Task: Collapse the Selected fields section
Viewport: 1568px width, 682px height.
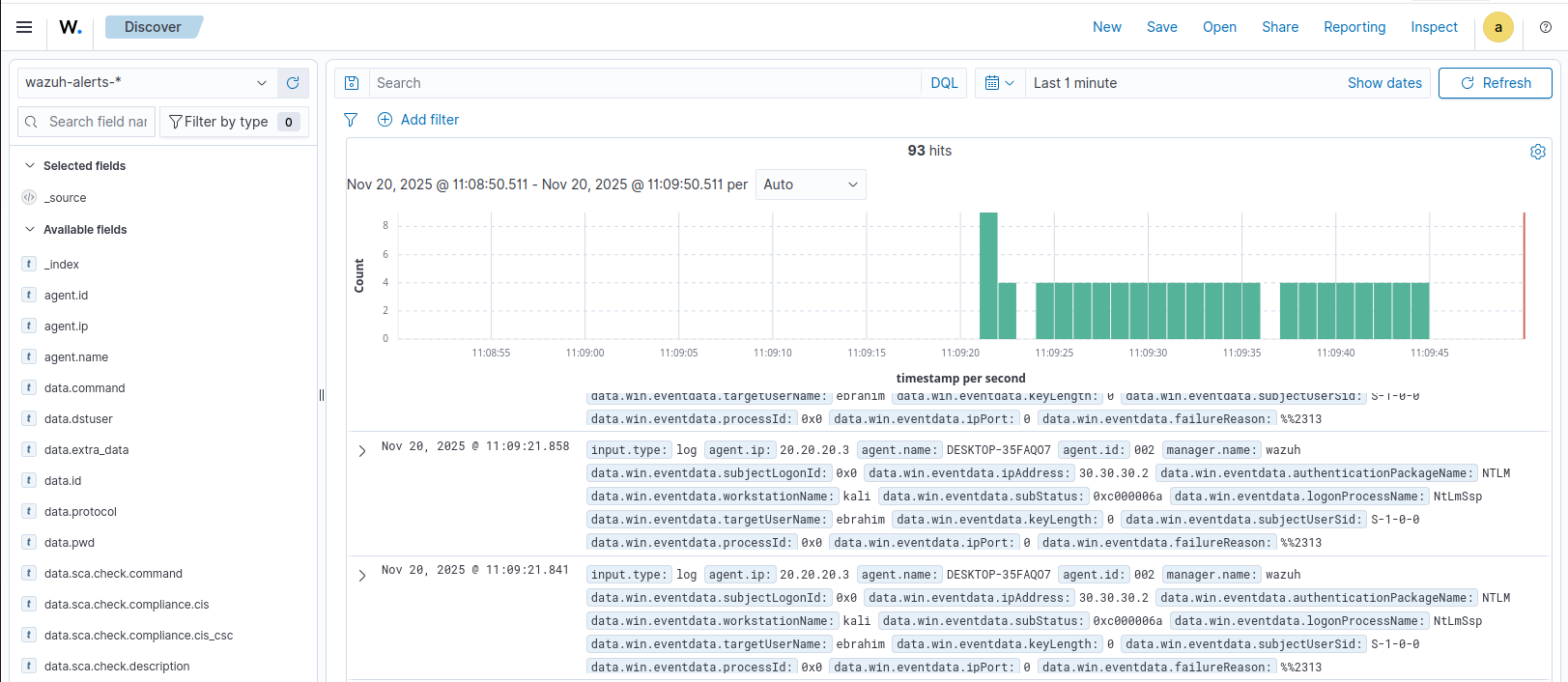Action: (x=30, y=166)
